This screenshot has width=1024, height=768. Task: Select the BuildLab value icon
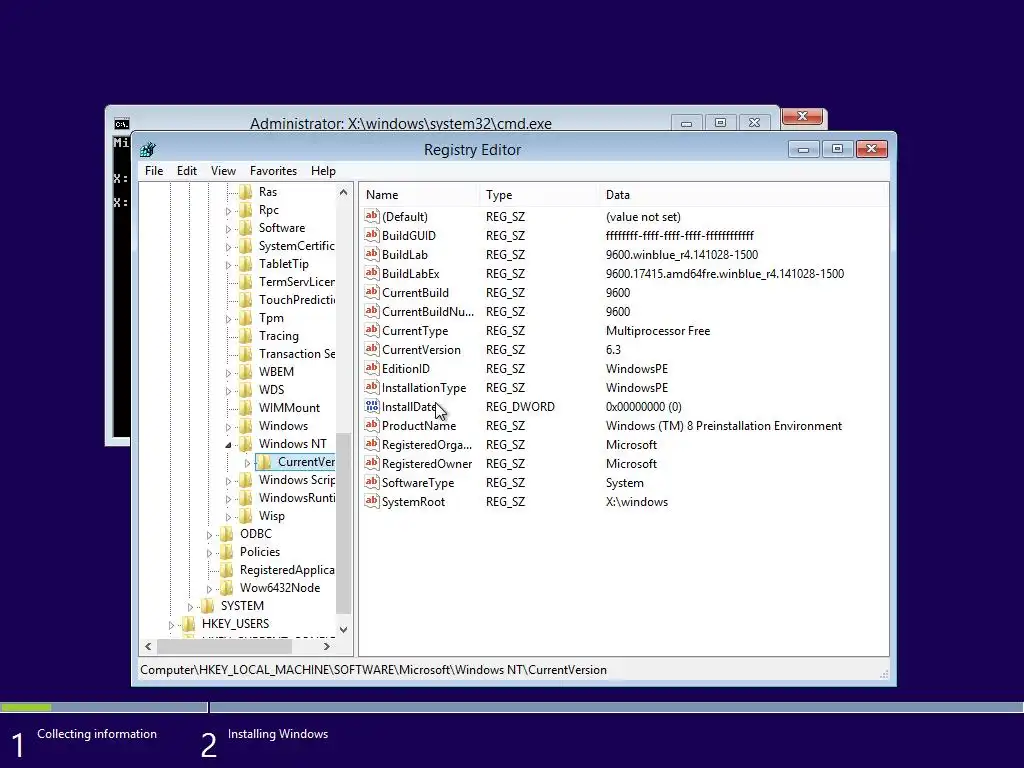[372, 254]
